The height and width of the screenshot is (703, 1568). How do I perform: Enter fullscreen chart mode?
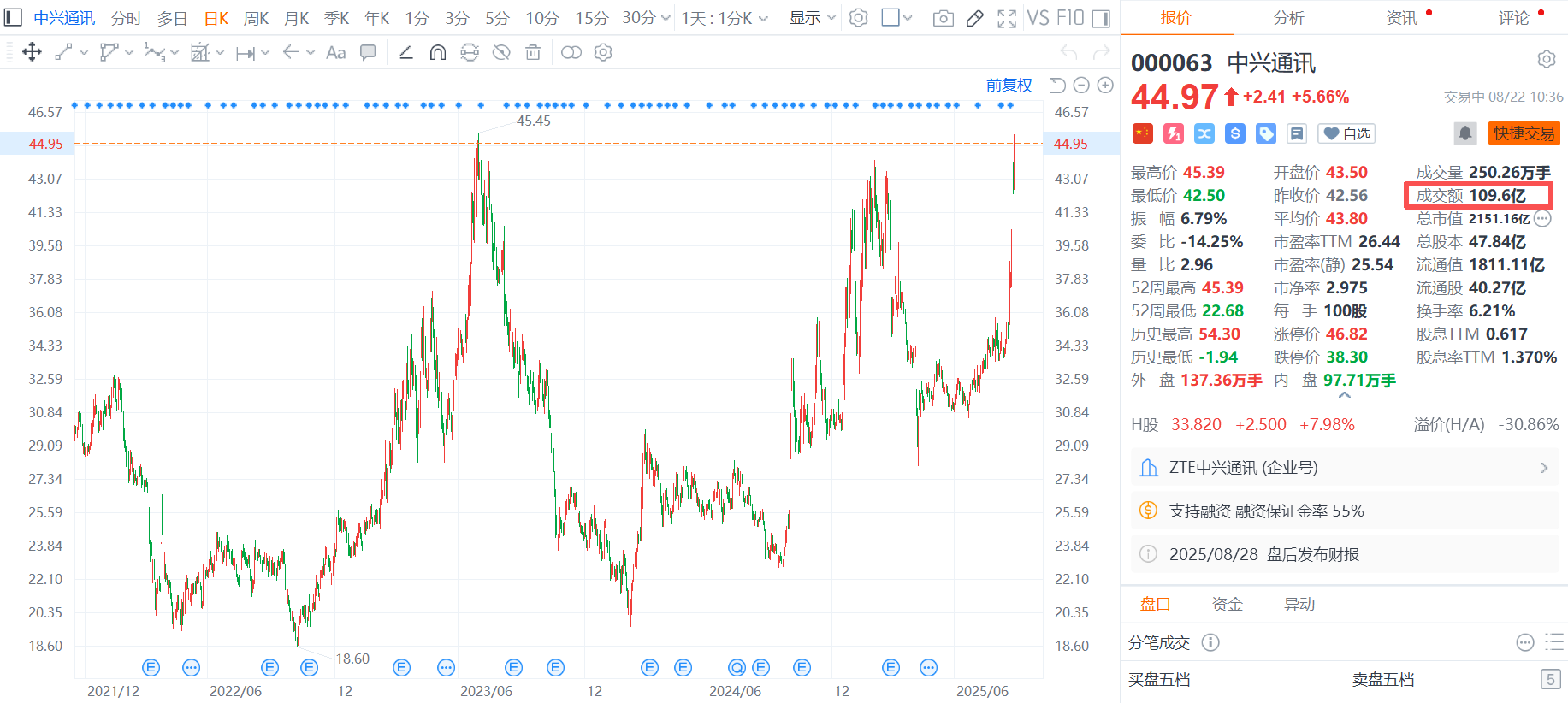pyautogui.click(x=1007, y=18)
